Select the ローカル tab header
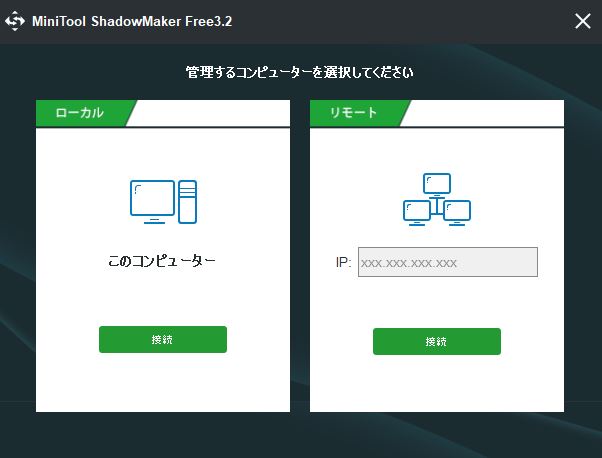This screenshot has height=458, width=602. tap(80, 113)
